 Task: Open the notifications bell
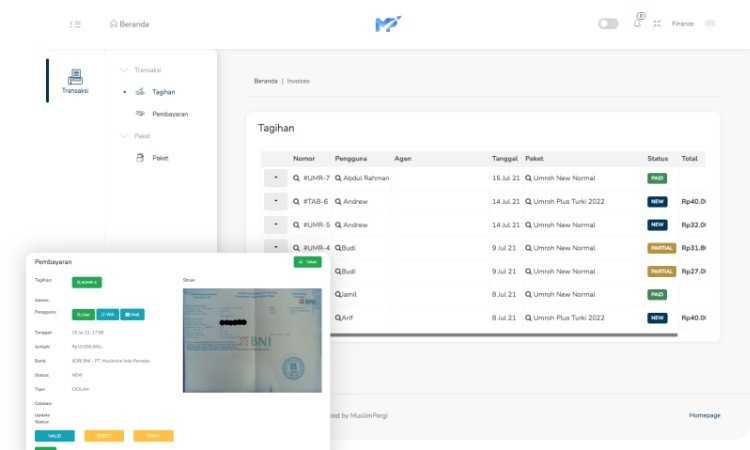click(x=637, y=23)
